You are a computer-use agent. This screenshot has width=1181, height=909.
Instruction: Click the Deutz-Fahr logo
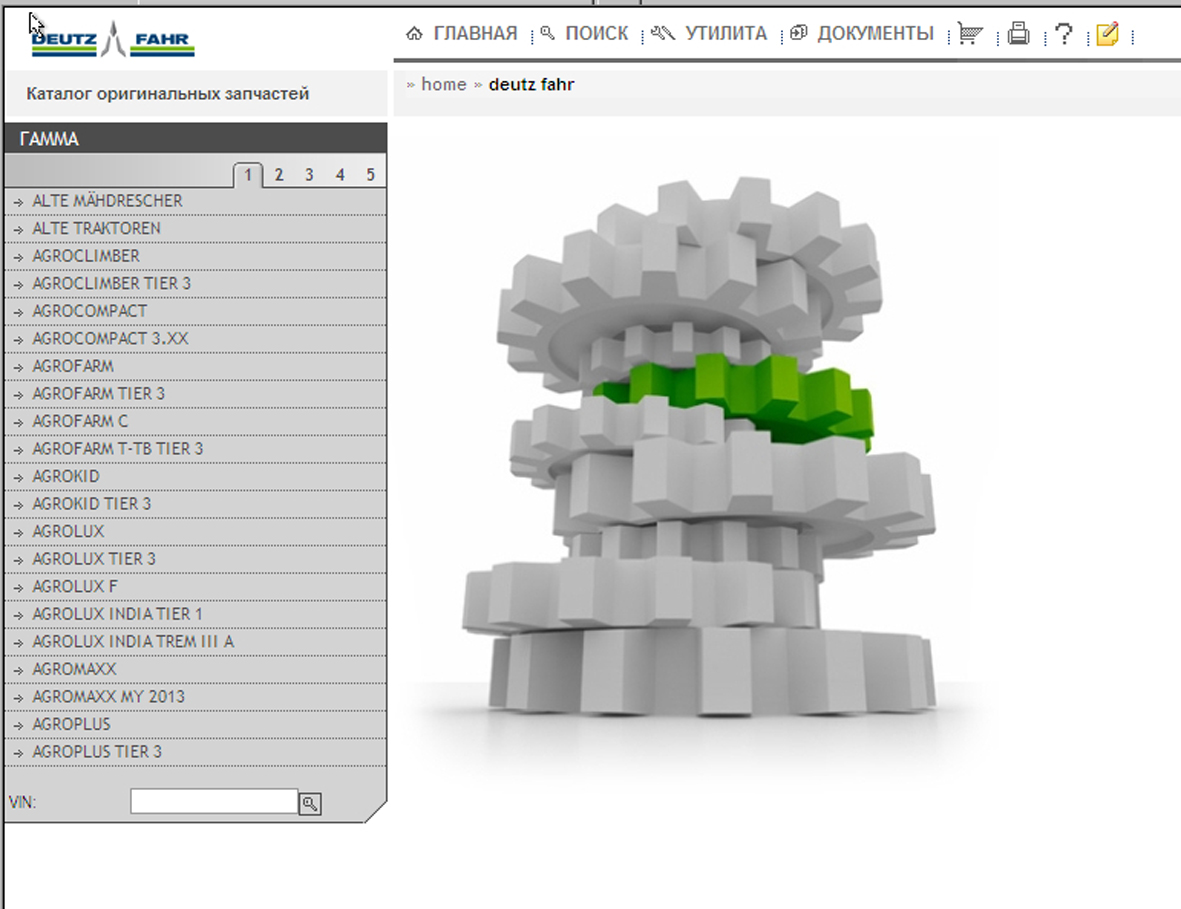pyautogui.click(x=112, y=40)
